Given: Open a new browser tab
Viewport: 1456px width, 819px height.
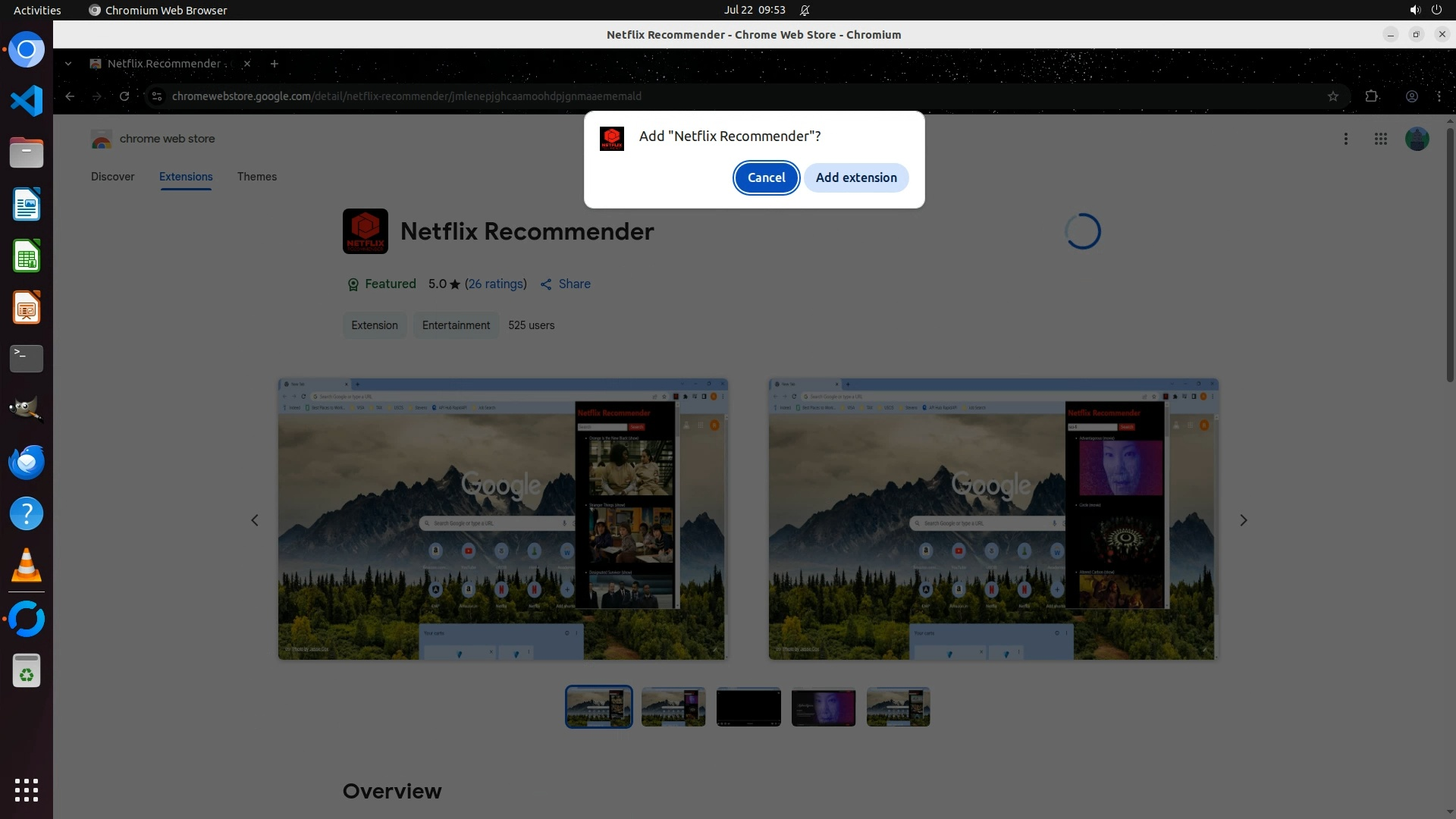Looking at the screenshot, I should point(275,64).
